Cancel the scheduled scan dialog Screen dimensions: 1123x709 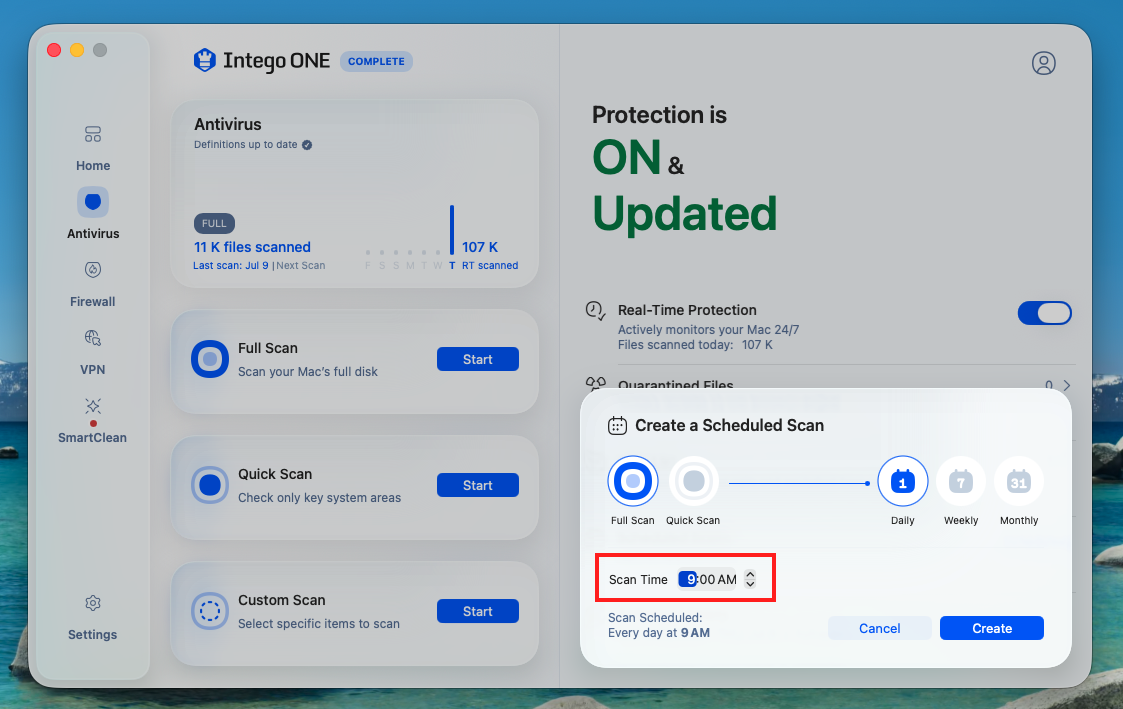click(879, 628)
